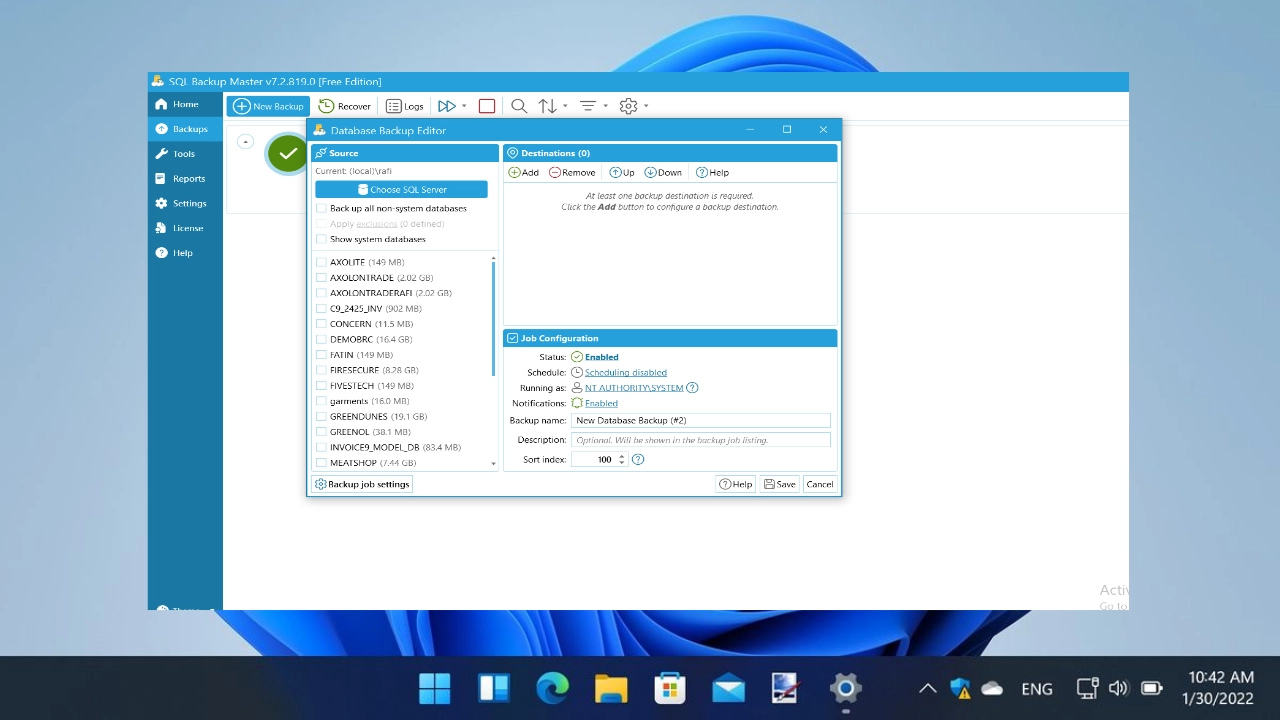Viewport: 1280px width, 720px height.
Task: Open dropdown arrow beside the run icon
Action: coord(464,106)
